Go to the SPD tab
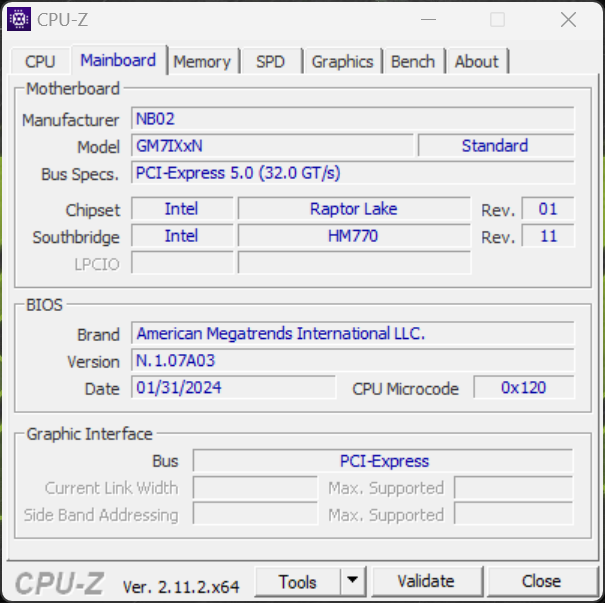 click(x=270, y=61)
